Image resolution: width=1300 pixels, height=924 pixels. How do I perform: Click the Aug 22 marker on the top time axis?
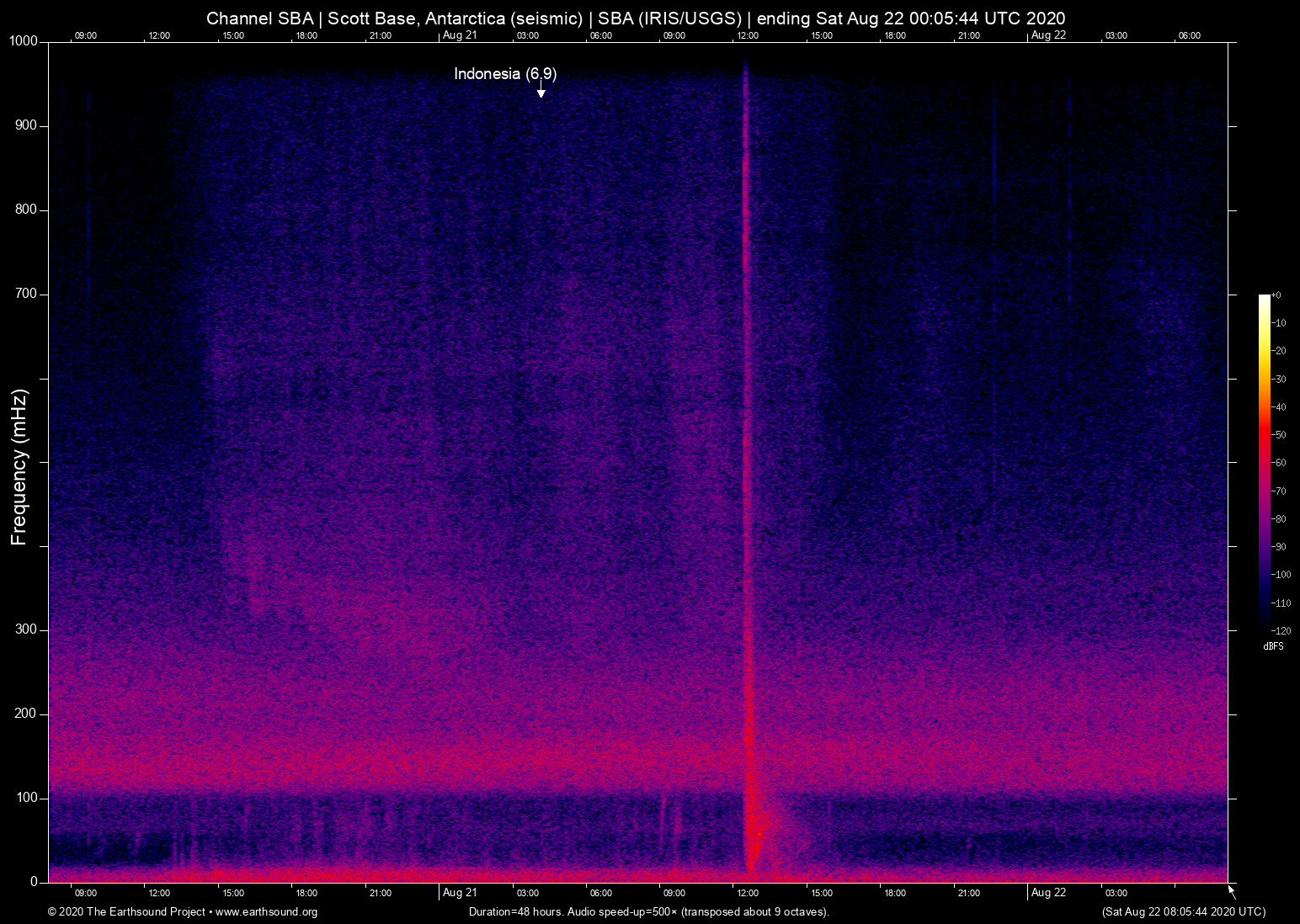[1048, 35]
